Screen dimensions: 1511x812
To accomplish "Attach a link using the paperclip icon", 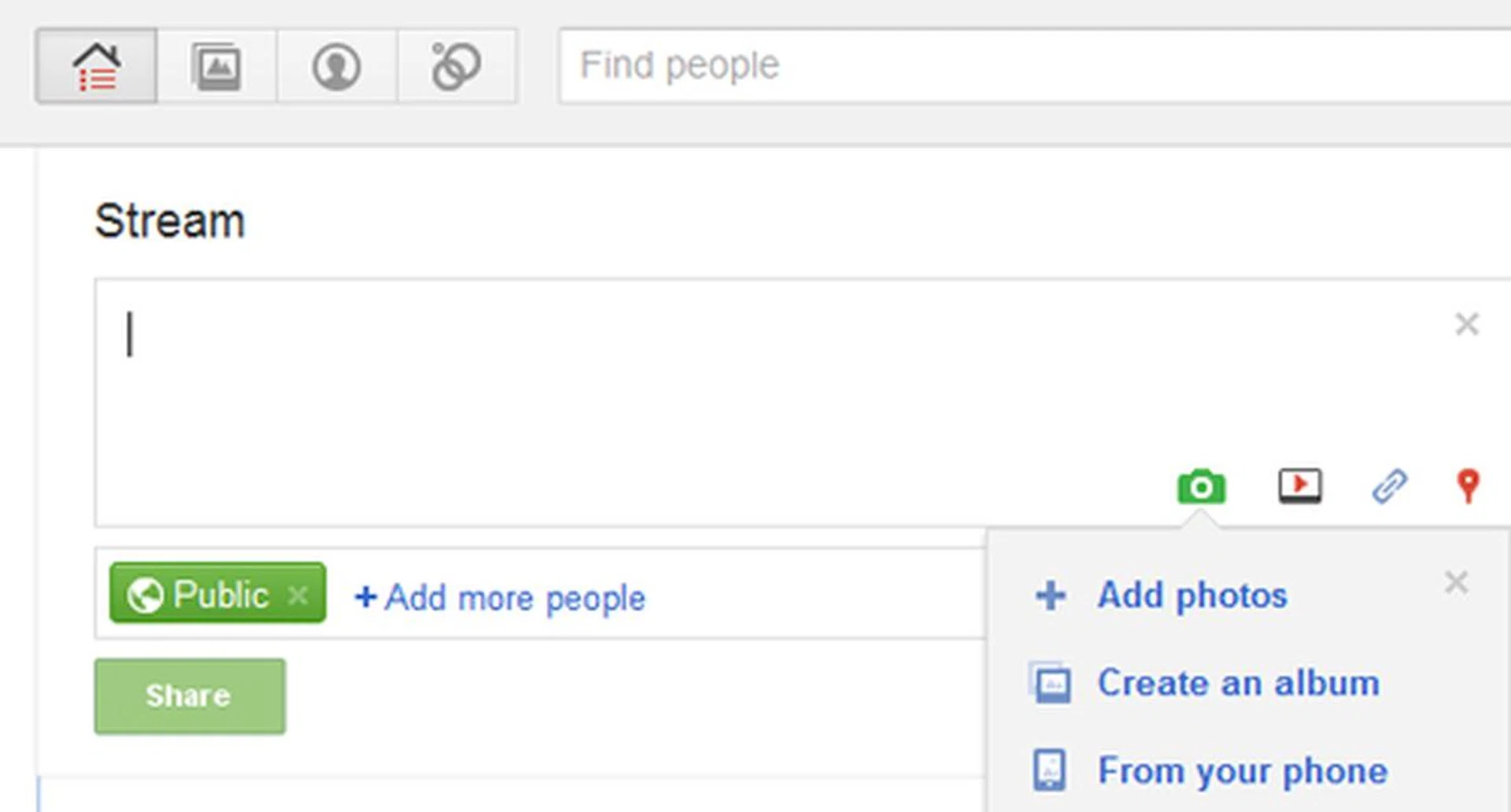I will [1389, 485].
